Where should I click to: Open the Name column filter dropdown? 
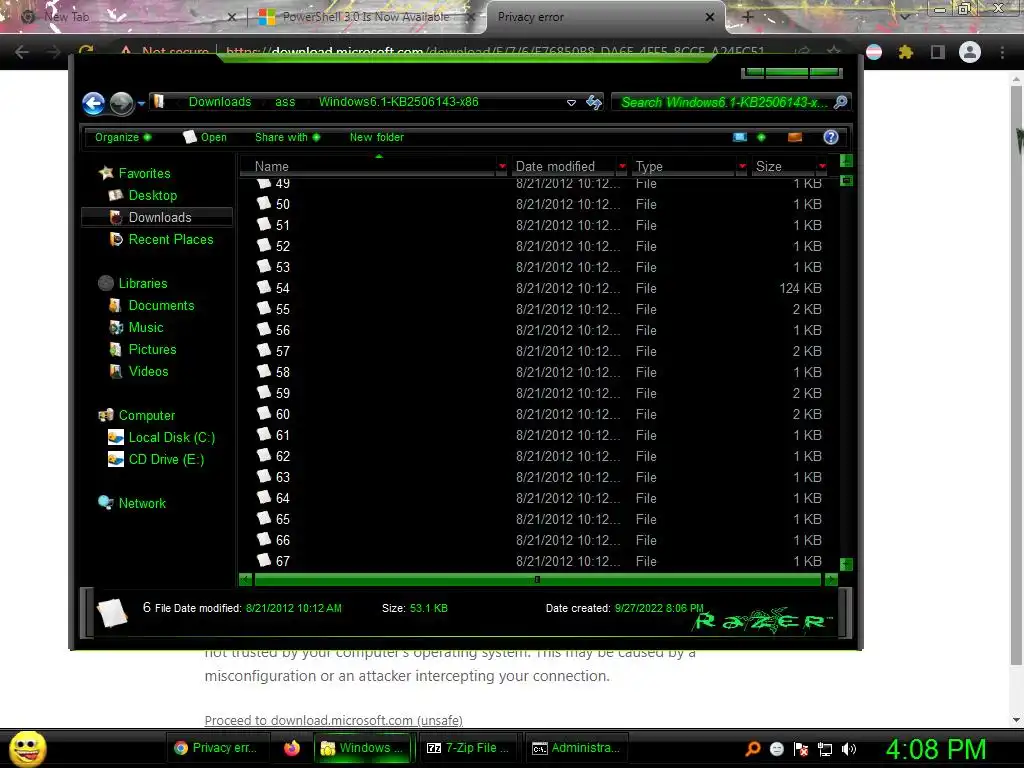(502, 167)
